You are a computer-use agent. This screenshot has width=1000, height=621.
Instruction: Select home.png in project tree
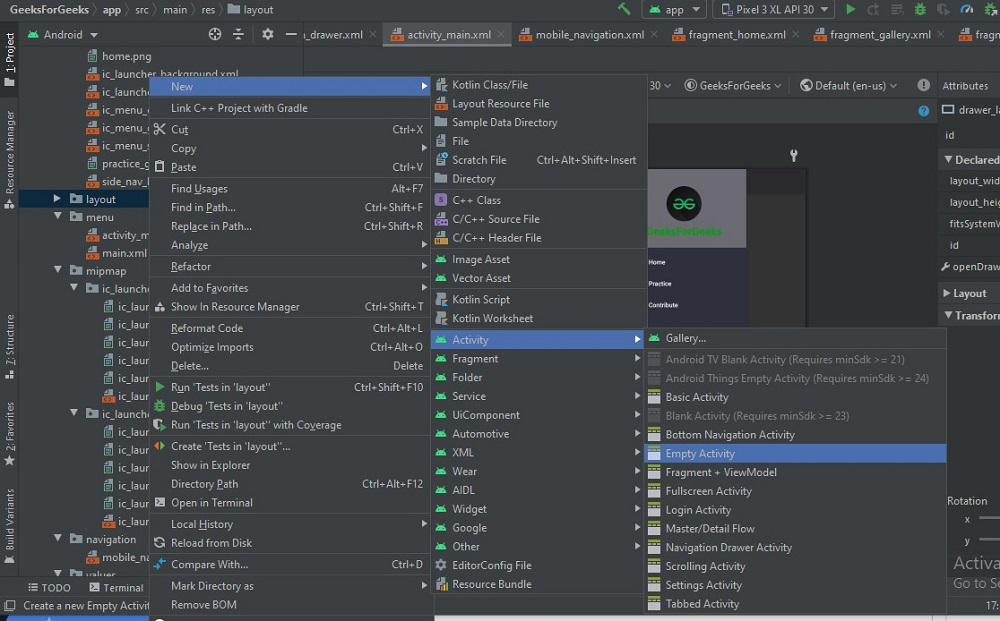(x=119, y=56)
